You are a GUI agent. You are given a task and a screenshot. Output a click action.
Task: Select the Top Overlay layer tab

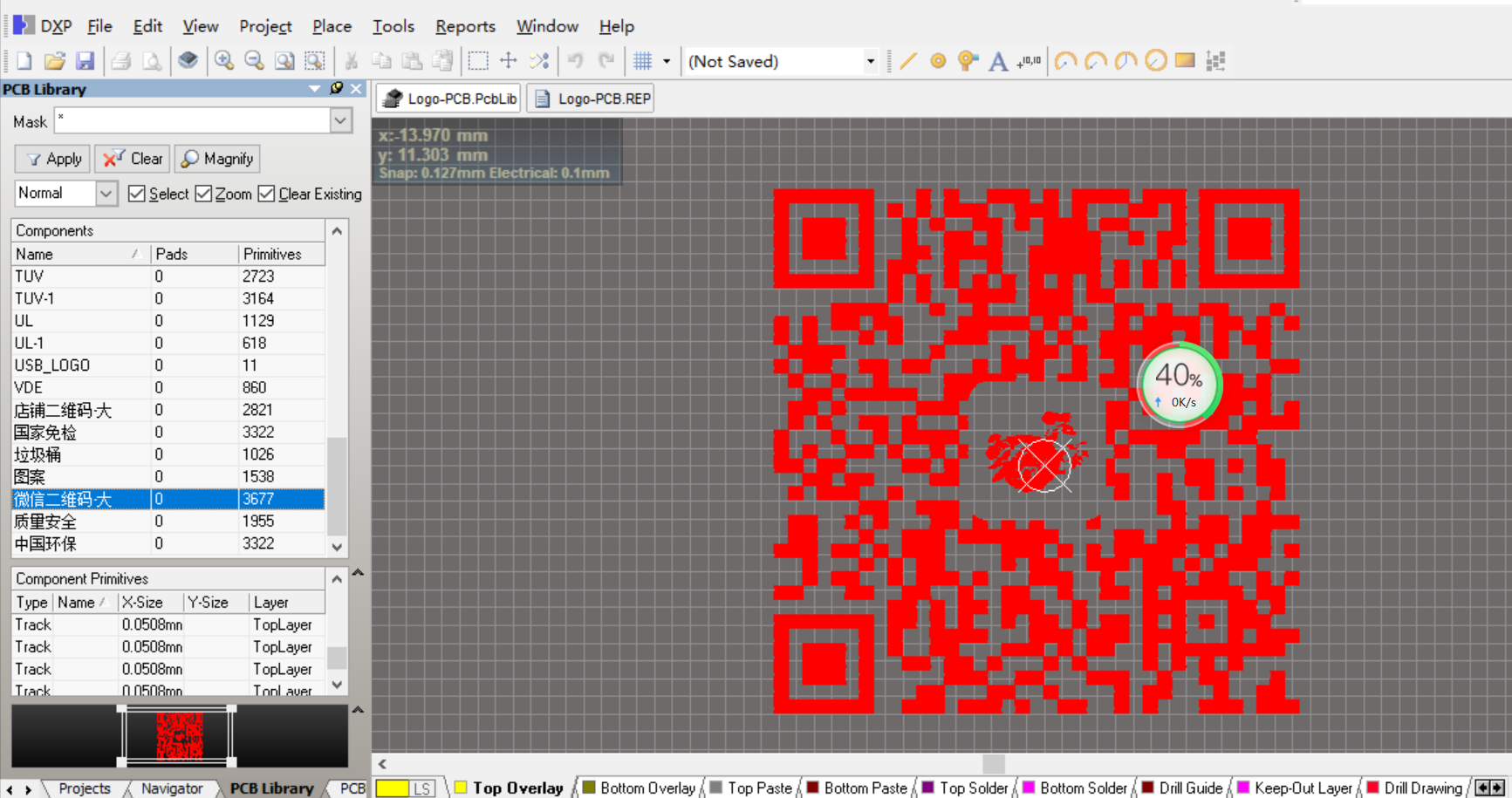(x=510, y=788)
